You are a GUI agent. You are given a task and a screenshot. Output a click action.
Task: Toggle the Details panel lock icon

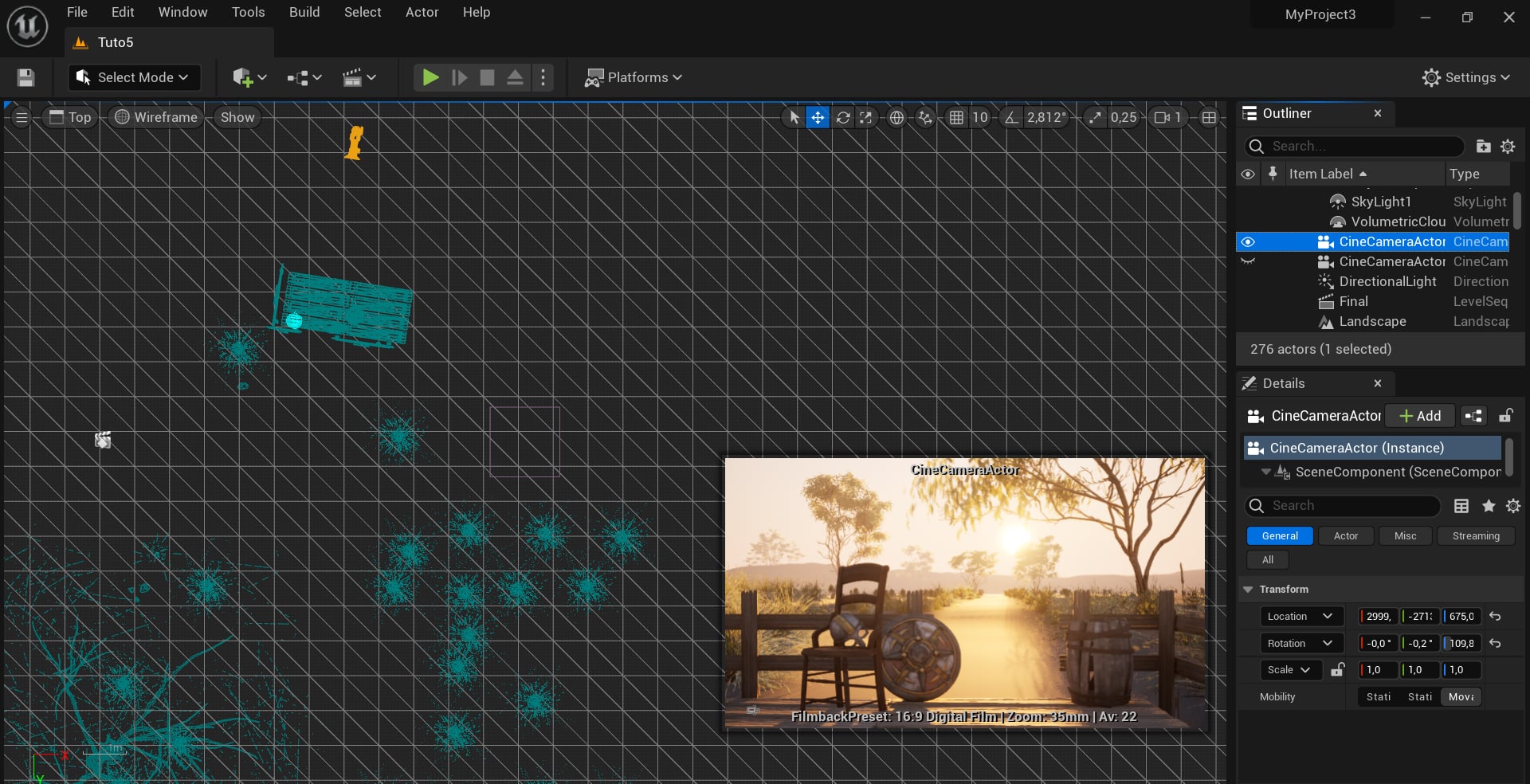click(1505, 416)
